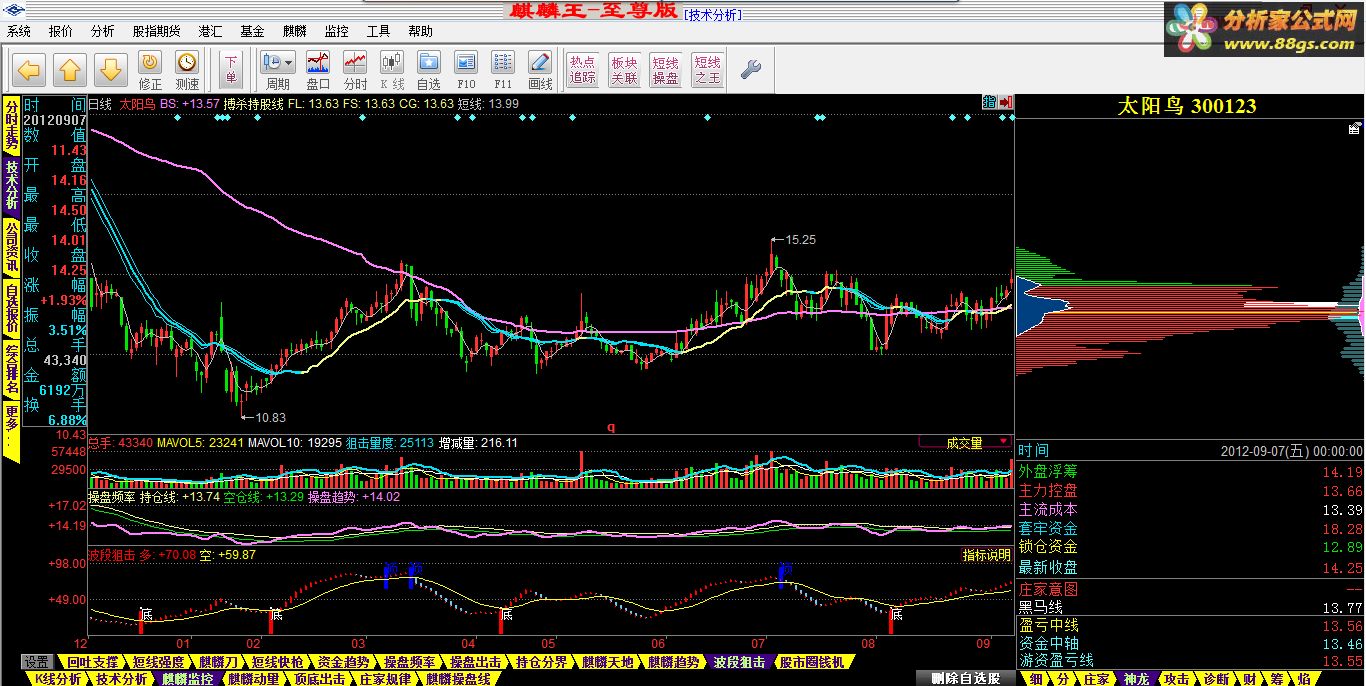Click the 板块关联 button
1366x686 pixels.
click(624, 70)
